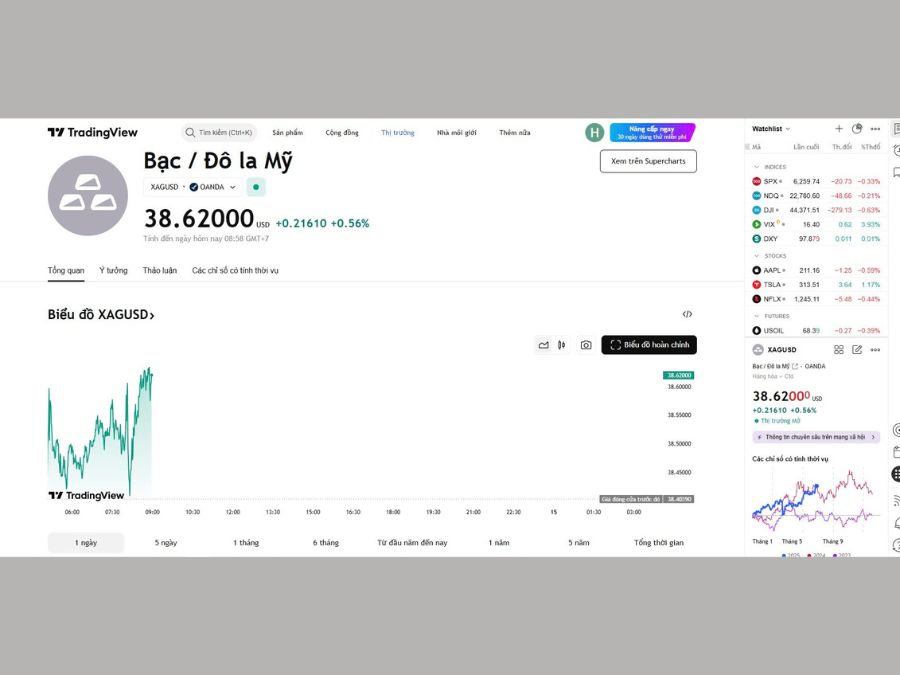Expand Thông tin chuyên sâu trên mạng xã hội
The width and height of the screenshot is (900, 675).
816,437
